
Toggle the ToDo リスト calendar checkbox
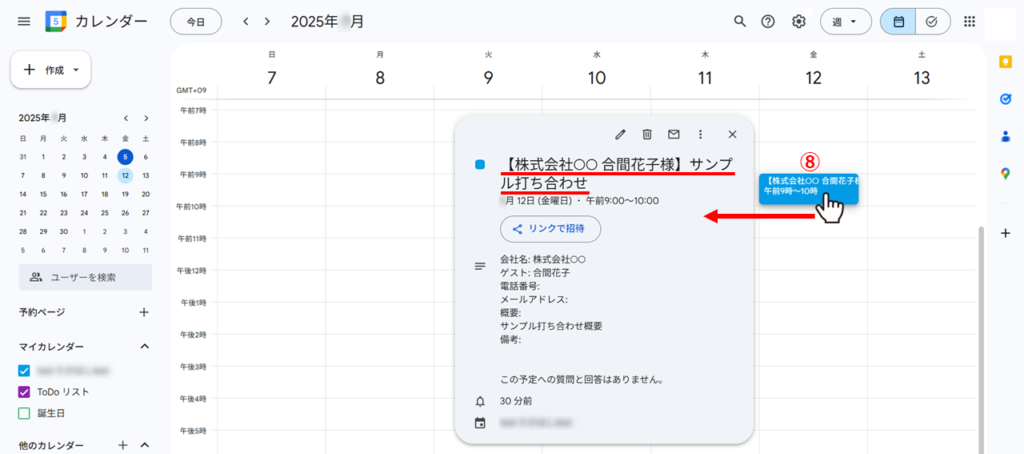click(x=25, y=392)
